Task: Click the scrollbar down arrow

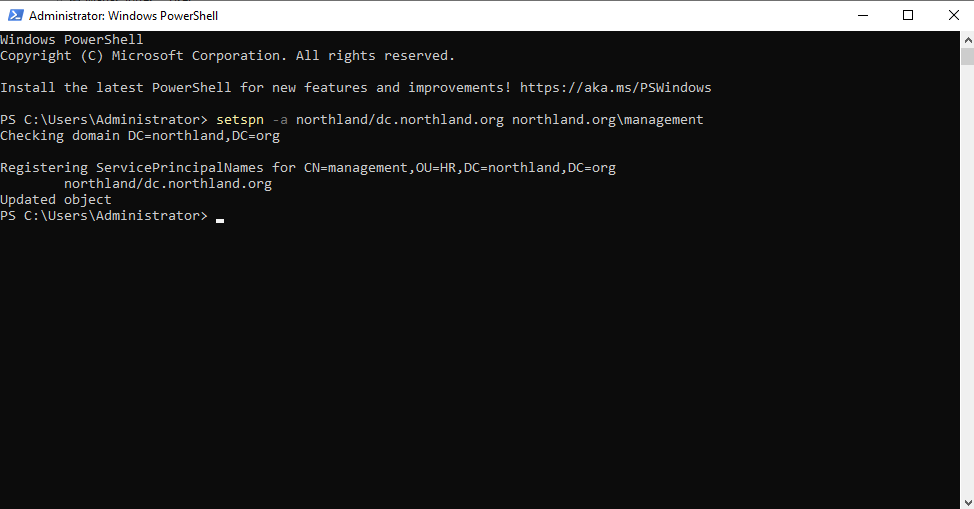Action: (x=966, y=500)
